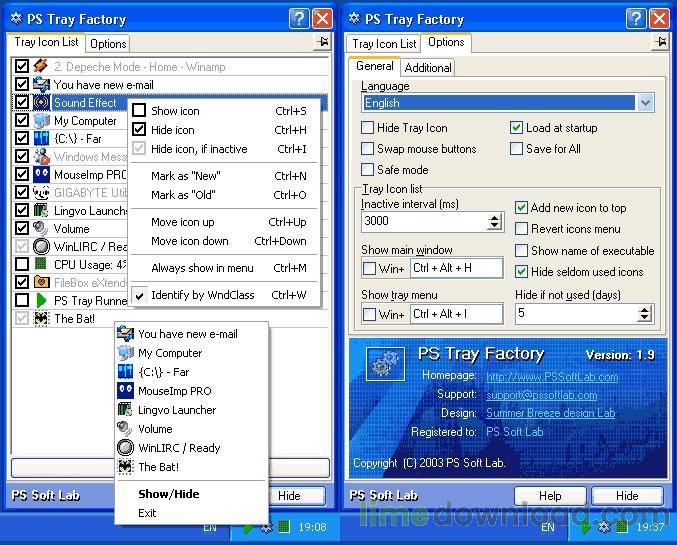Toggle Hide seldom used icons checkbox
The height and width of the screenshot is (545, 677).
pyautogui.click(x=521, y=272)
